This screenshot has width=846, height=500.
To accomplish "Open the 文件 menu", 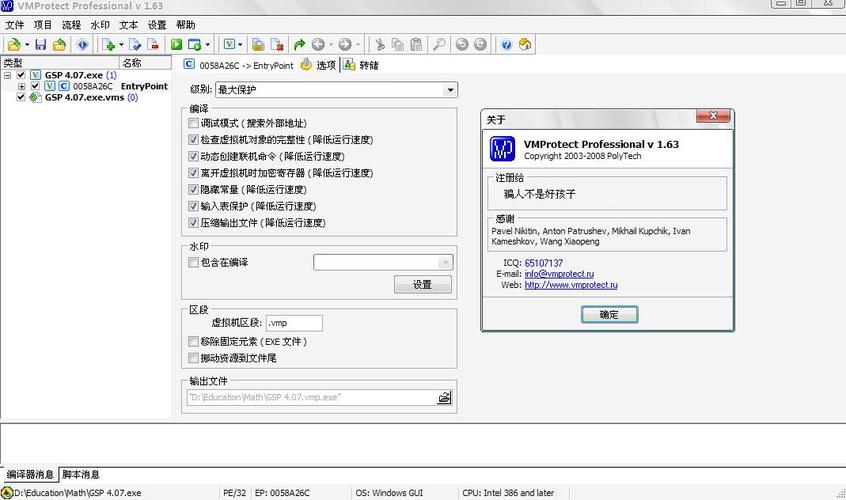I will click(x=15, y=25).
